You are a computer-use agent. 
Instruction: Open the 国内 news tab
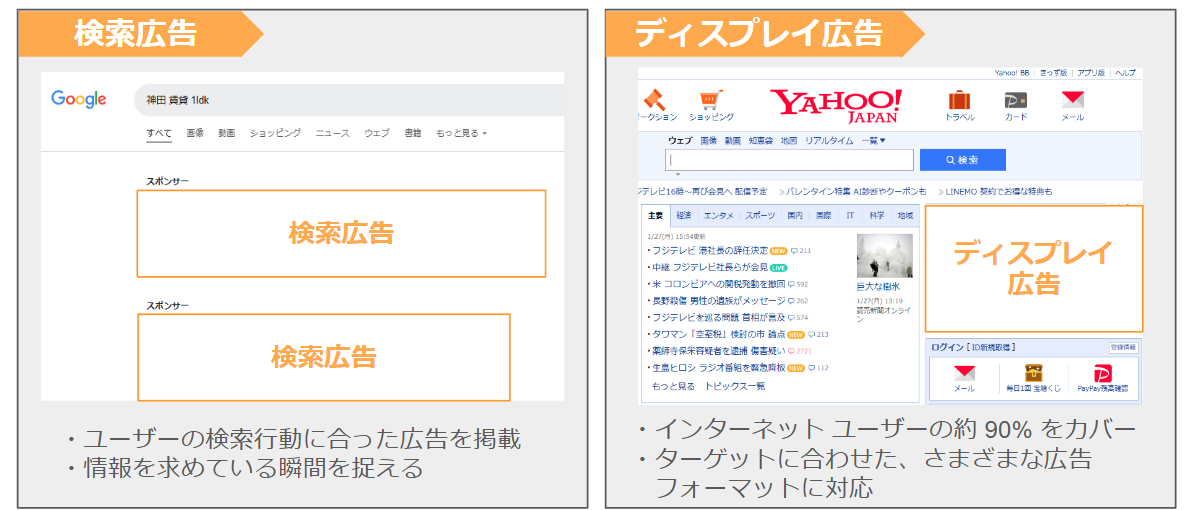(795, 216)
